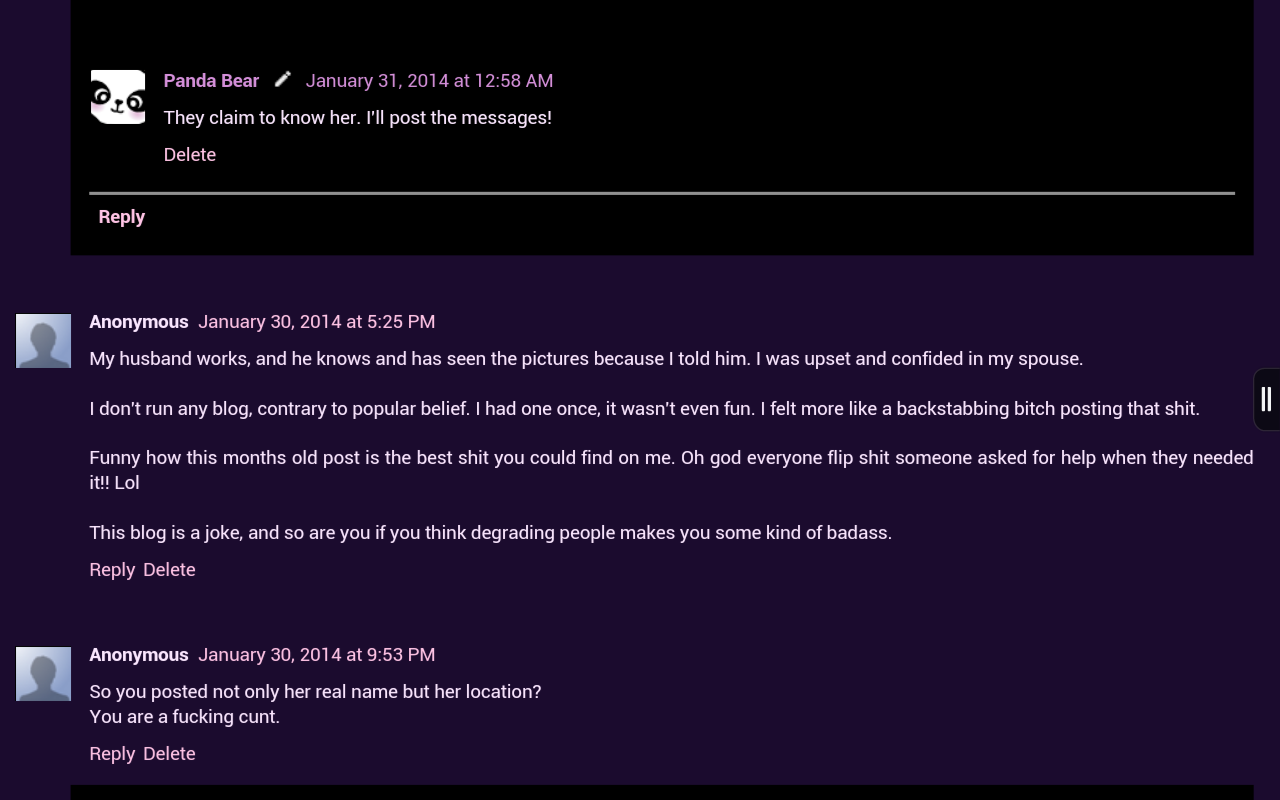Image resolution: width=1280 pixels, height=800 pixels.
Task: Open the side handle on the right edge
Action: 1266,399
